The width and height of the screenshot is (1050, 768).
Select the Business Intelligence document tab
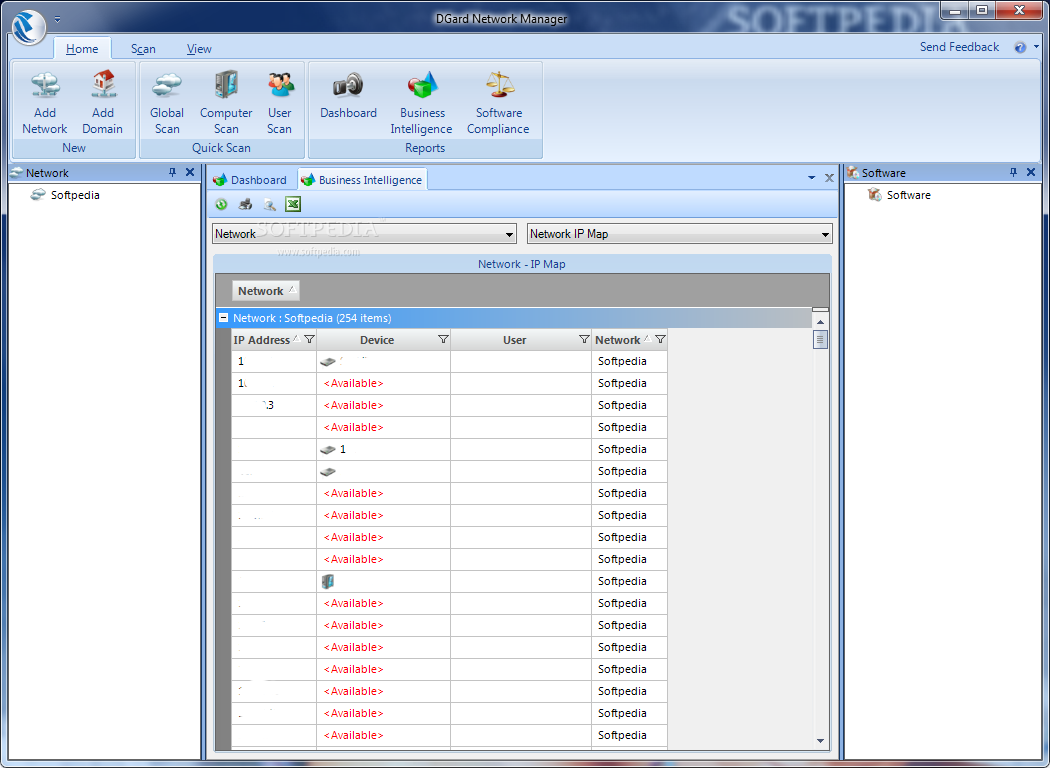coord(362,179)
